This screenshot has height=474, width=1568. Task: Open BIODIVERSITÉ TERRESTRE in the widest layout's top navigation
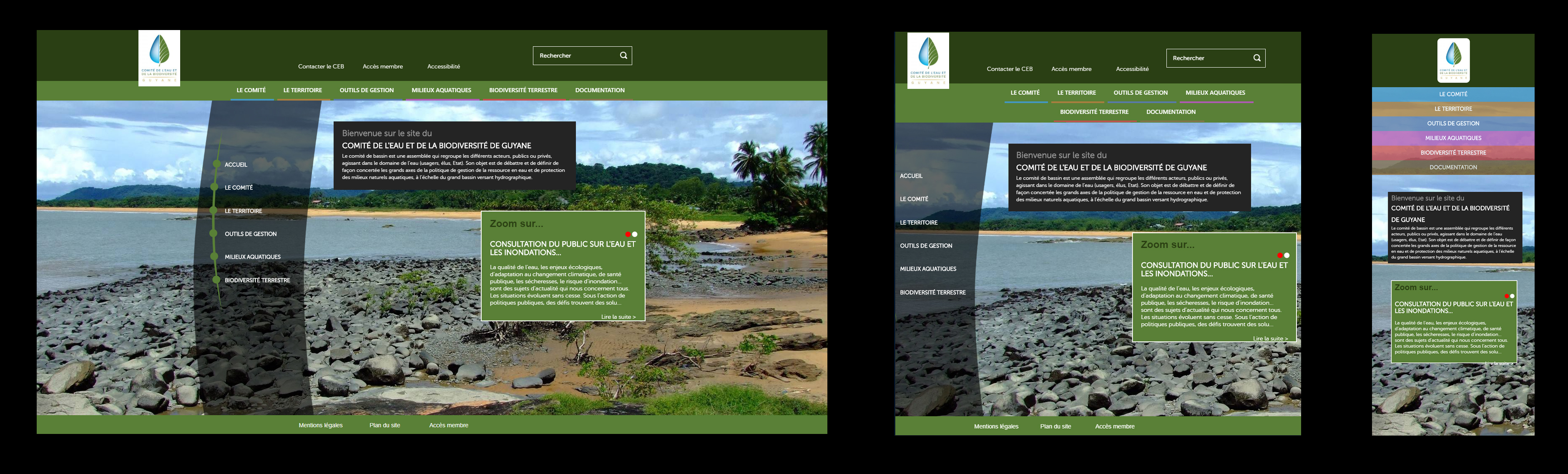[523, 90]
